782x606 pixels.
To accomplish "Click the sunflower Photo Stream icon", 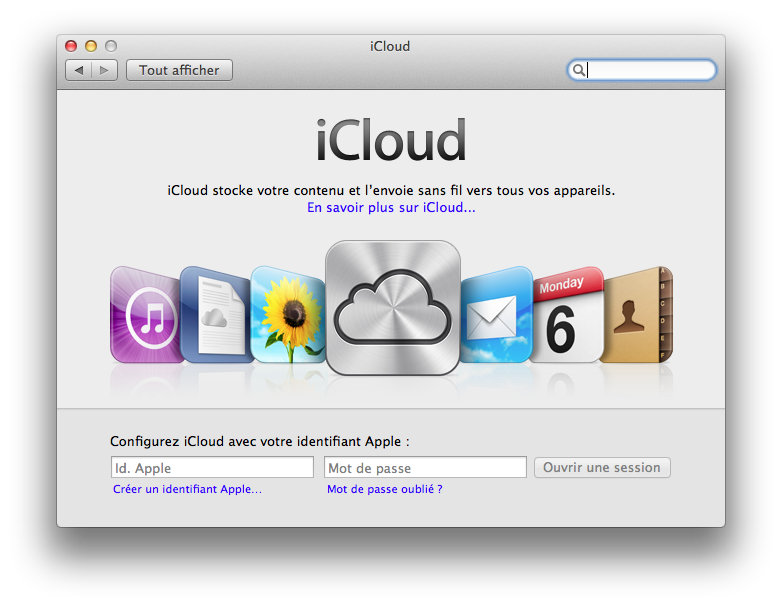I will coord(288,315).
